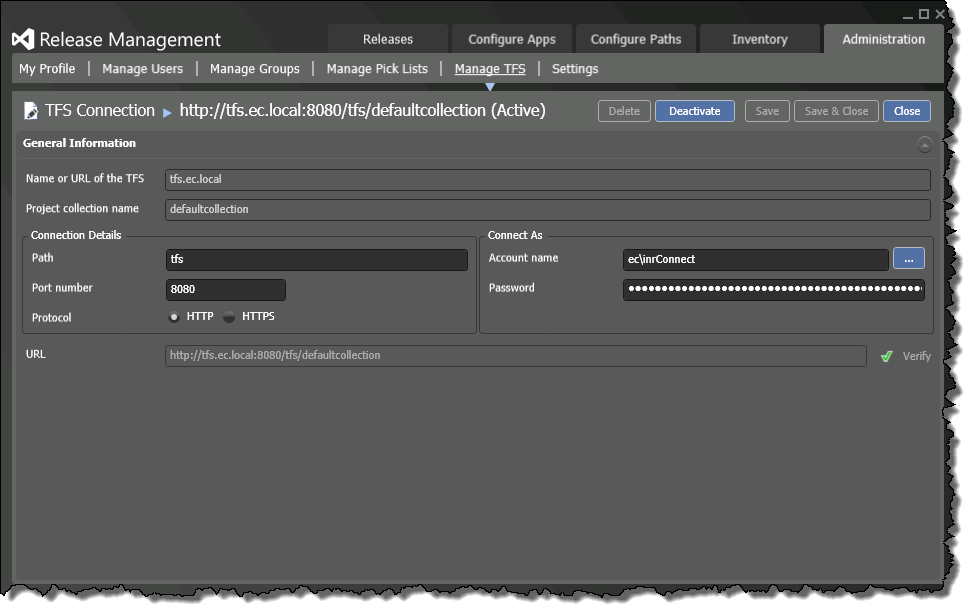The width and height of the screenshot is (975, 615).
Task: Click the Port number input field
Action: coord(226,290)
